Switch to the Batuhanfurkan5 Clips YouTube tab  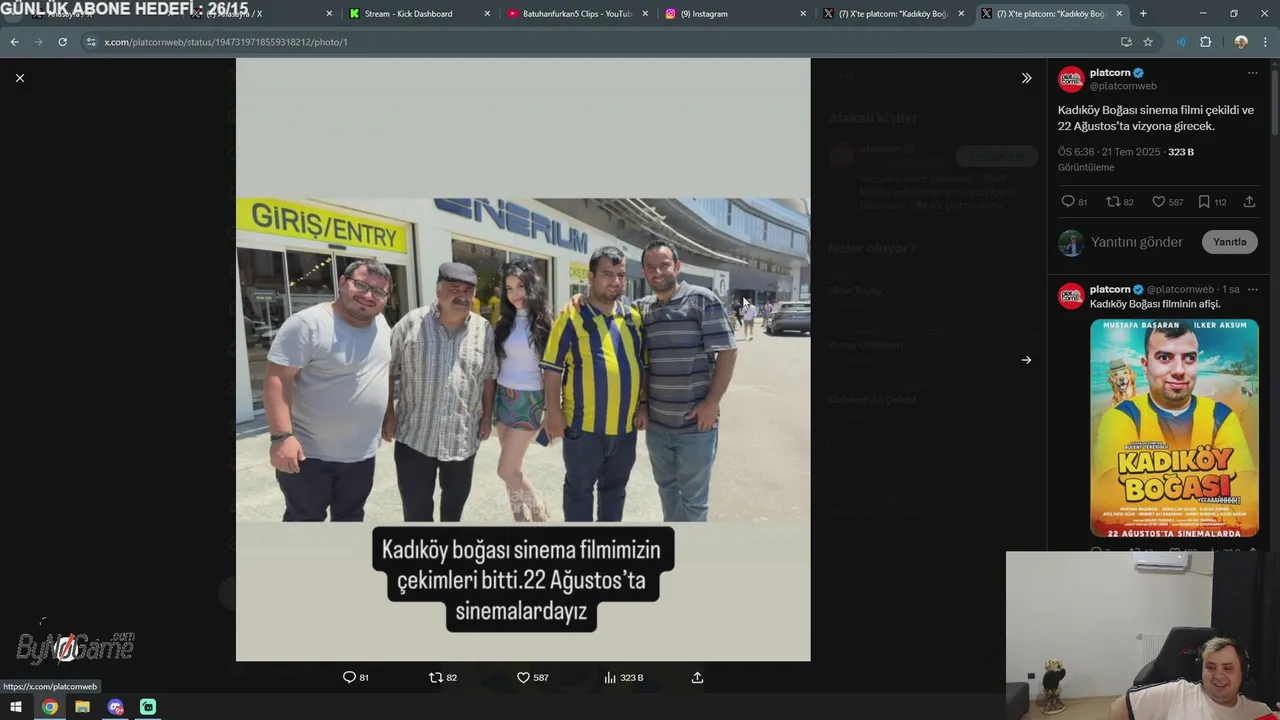pyautogui.click(x=577, y=14)
